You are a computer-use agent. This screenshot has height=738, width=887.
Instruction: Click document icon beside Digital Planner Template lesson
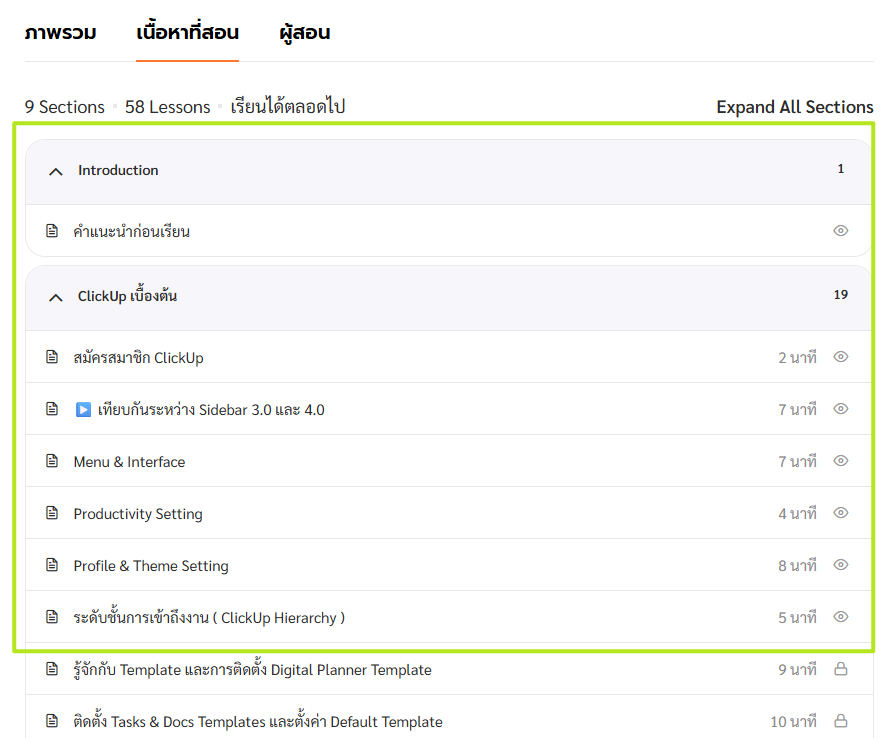[x=52, y=669]
